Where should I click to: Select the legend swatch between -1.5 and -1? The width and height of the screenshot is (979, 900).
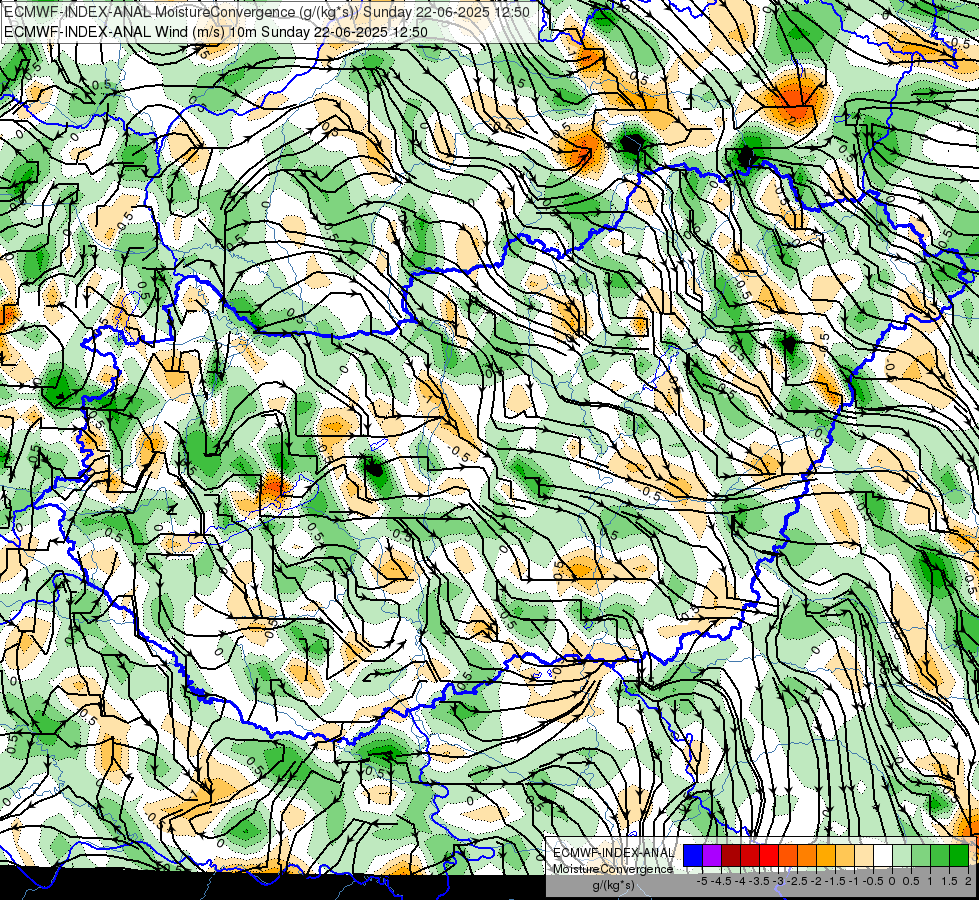coord(845,855)
